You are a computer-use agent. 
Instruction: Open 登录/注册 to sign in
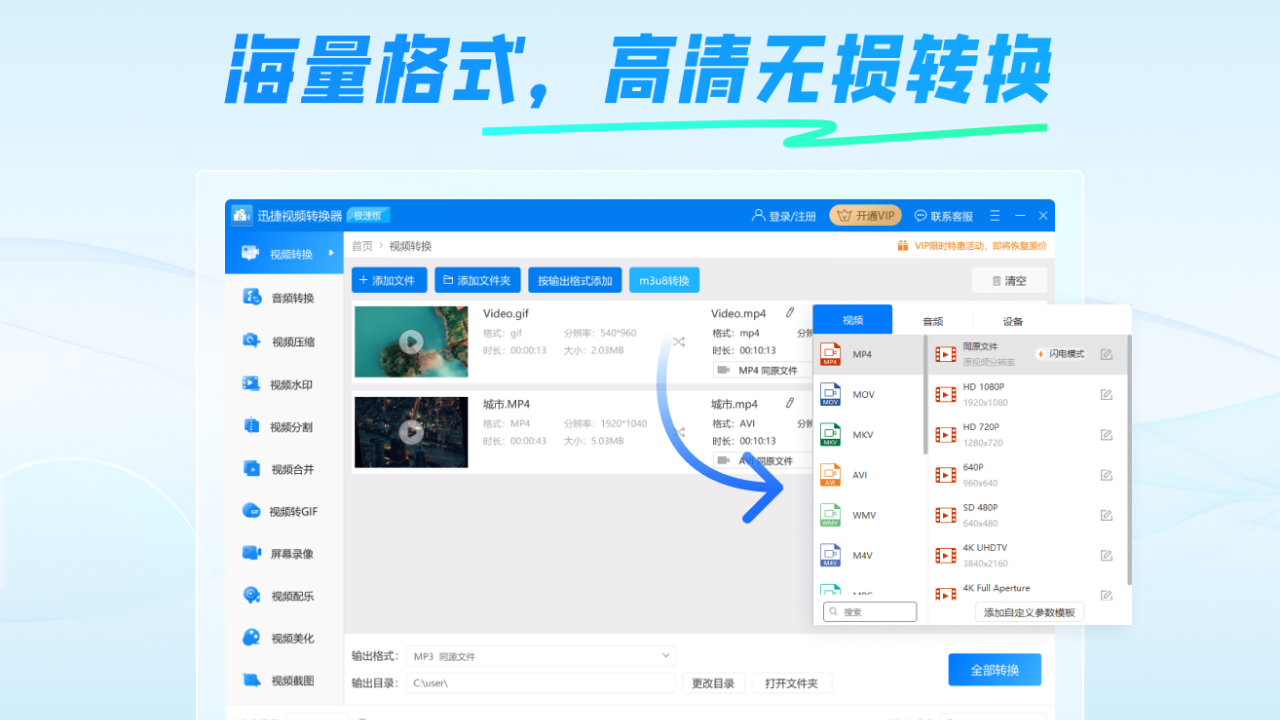783,215
